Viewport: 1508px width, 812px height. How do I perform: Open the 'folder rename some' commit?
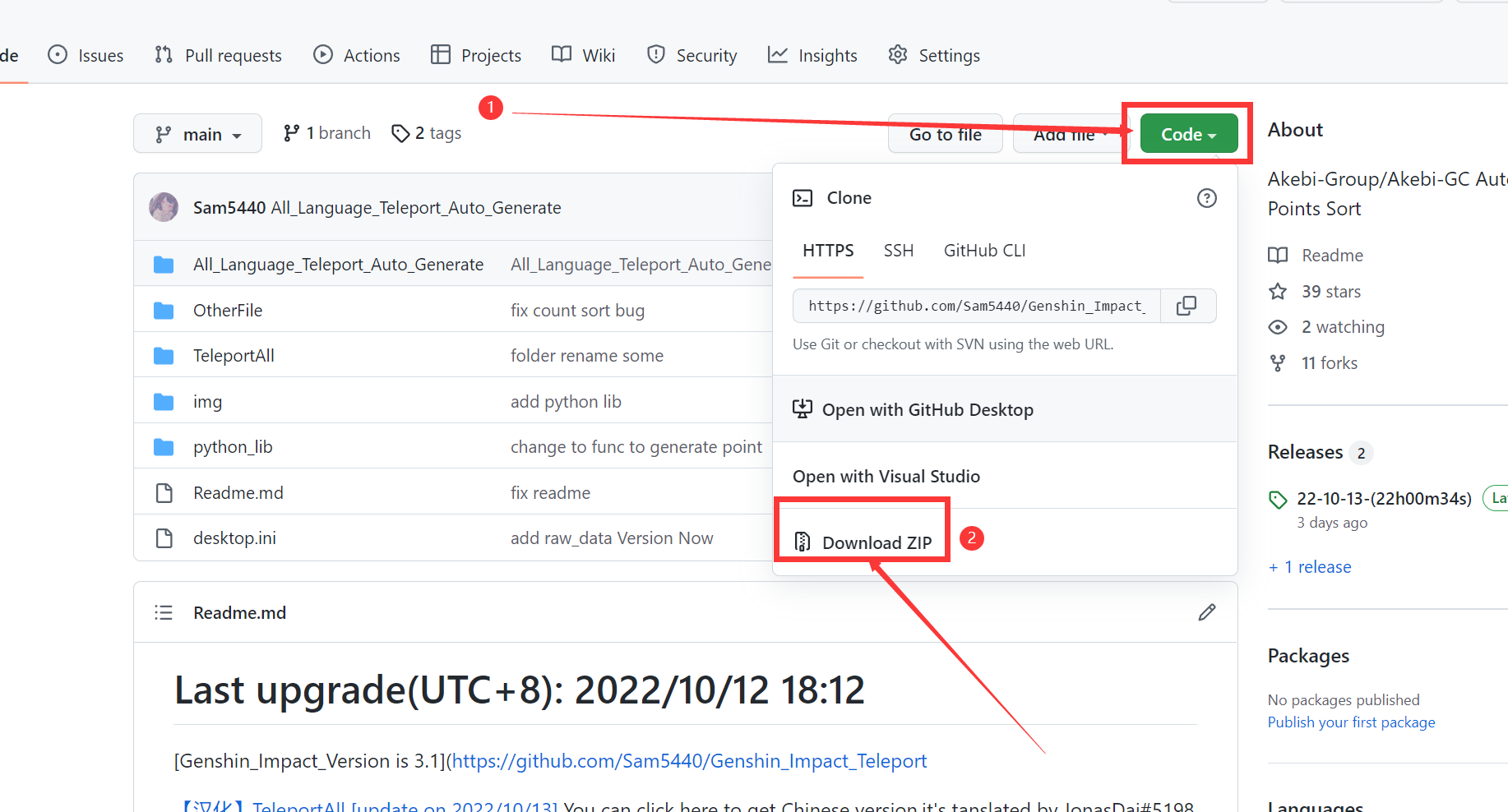click(x=587, y=356)
